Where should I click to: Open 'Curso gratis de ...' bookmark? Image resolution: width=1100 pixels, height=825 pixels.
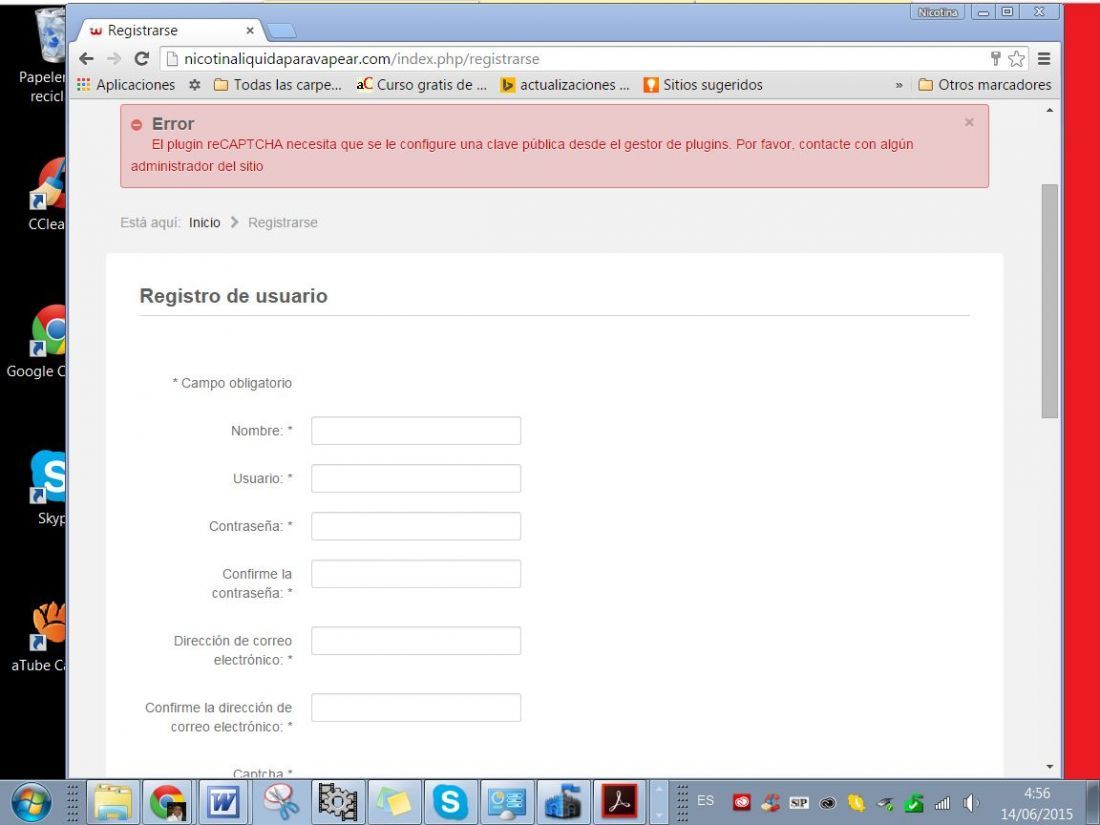422,85
